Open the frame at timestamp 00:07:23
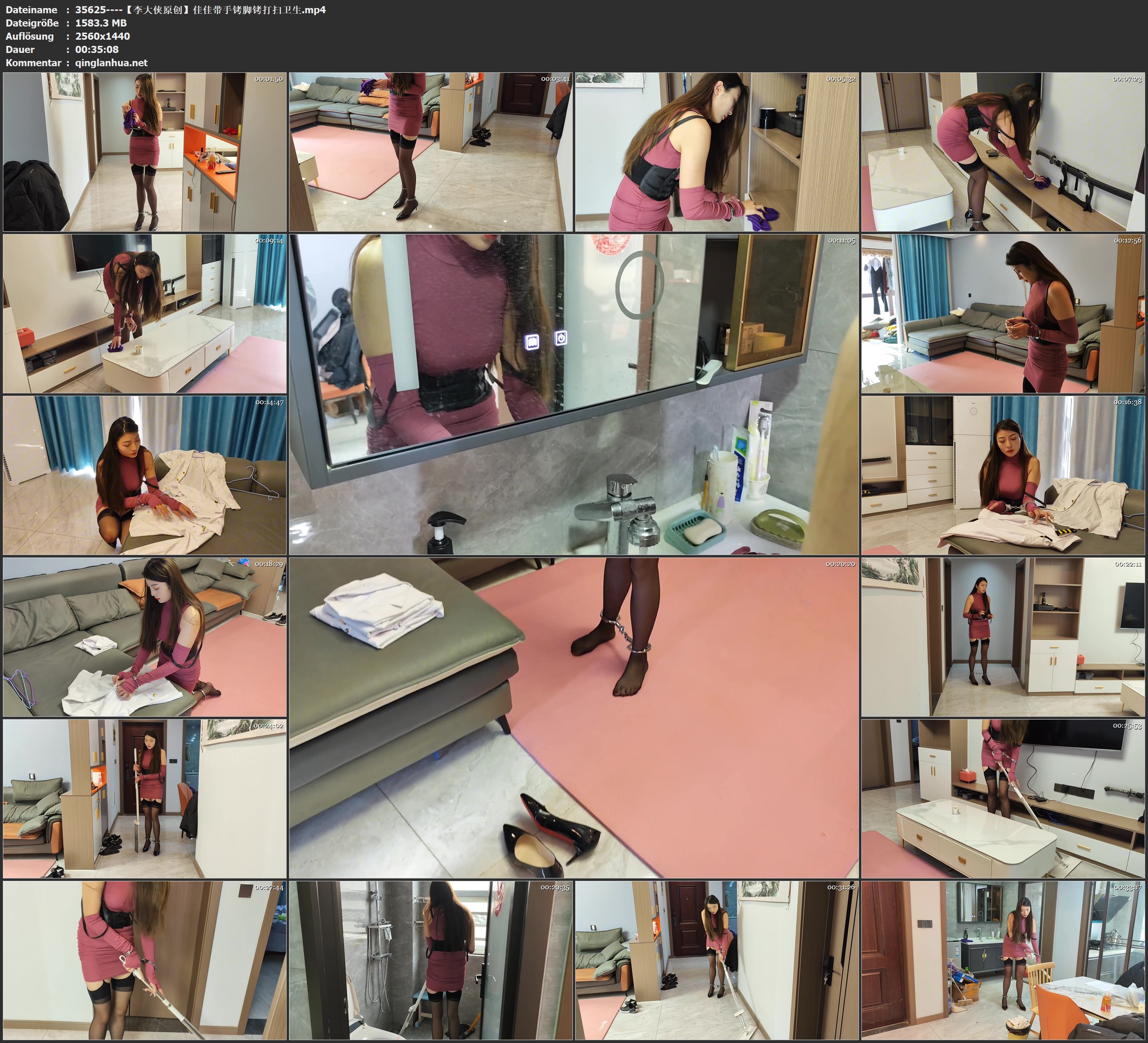This screenshot has height=1043, width=1148. (1003, 152)
